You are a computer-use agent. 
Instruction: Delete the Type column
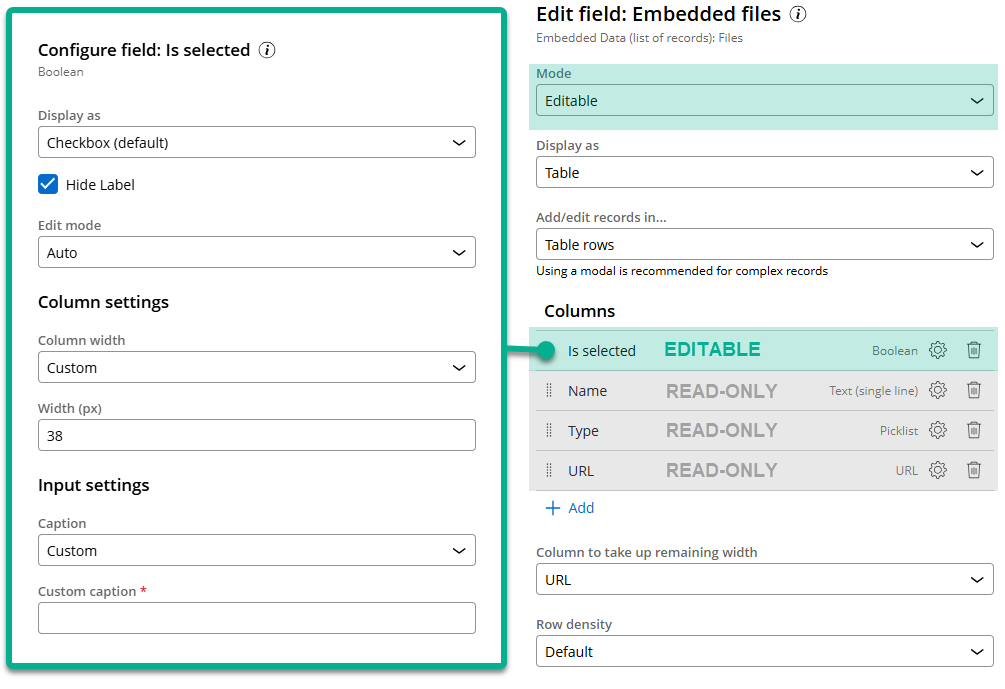pos(974,430)
